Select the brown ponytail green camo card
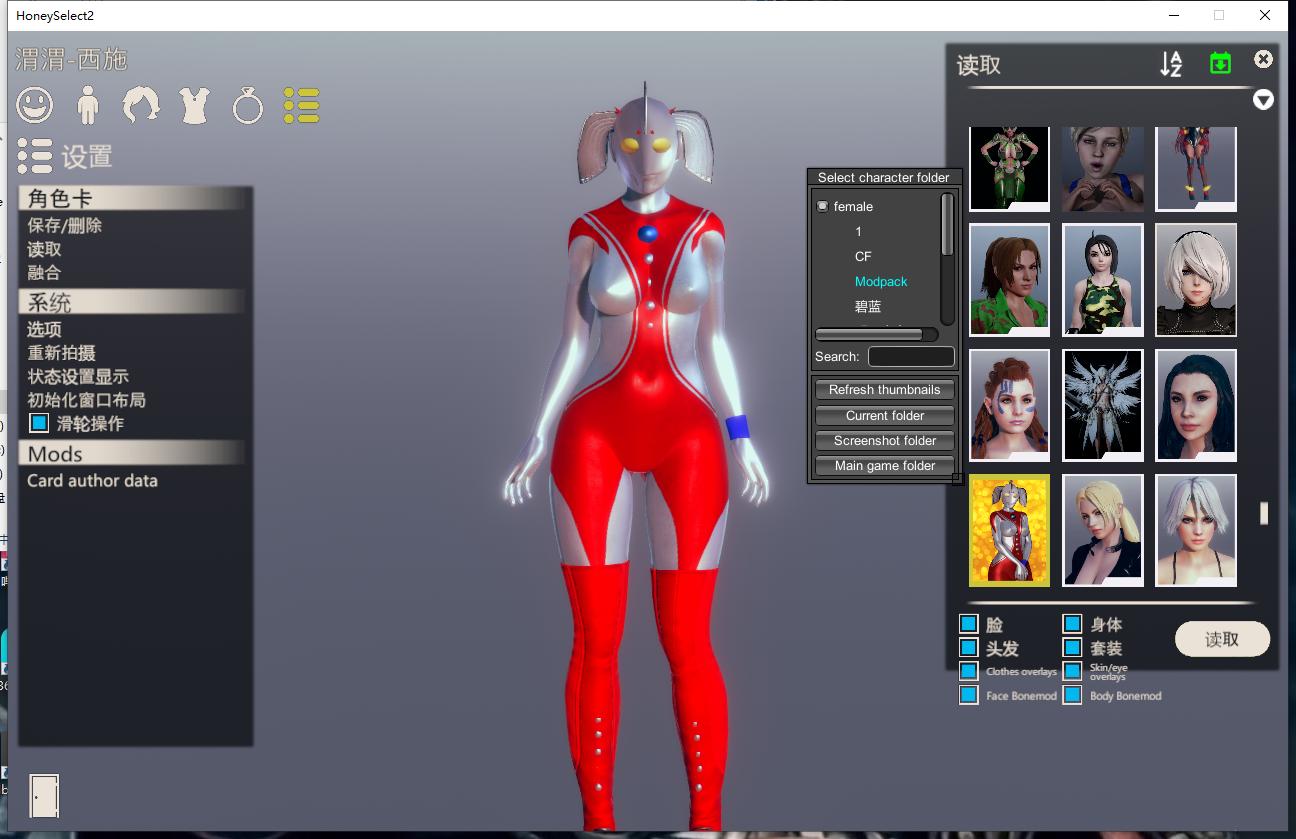1296x839 pixels. coord(1009,280)
